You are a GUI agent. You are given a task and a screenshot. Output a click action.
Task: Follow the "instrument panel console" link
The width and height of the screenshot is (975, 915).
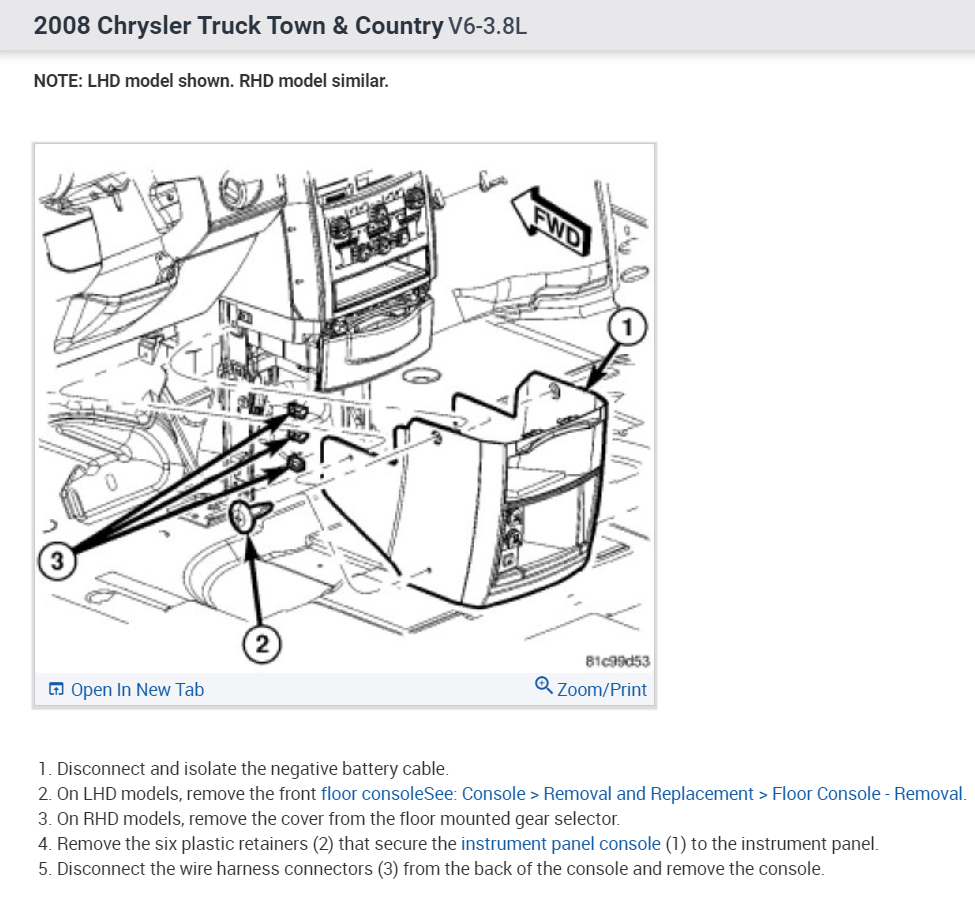[560, 844]
